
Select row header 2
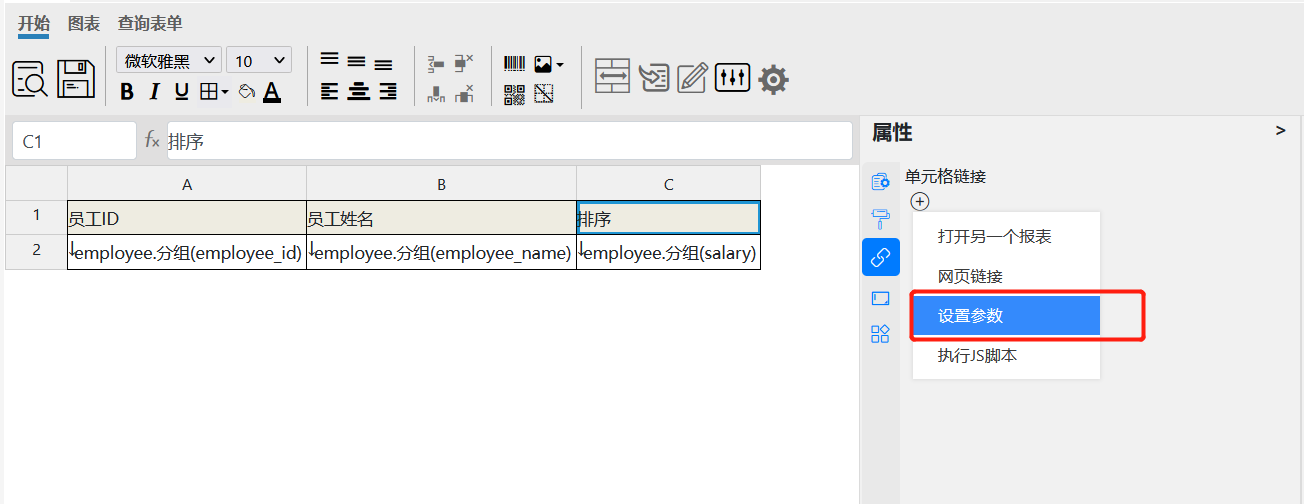(x=36, y=252)
